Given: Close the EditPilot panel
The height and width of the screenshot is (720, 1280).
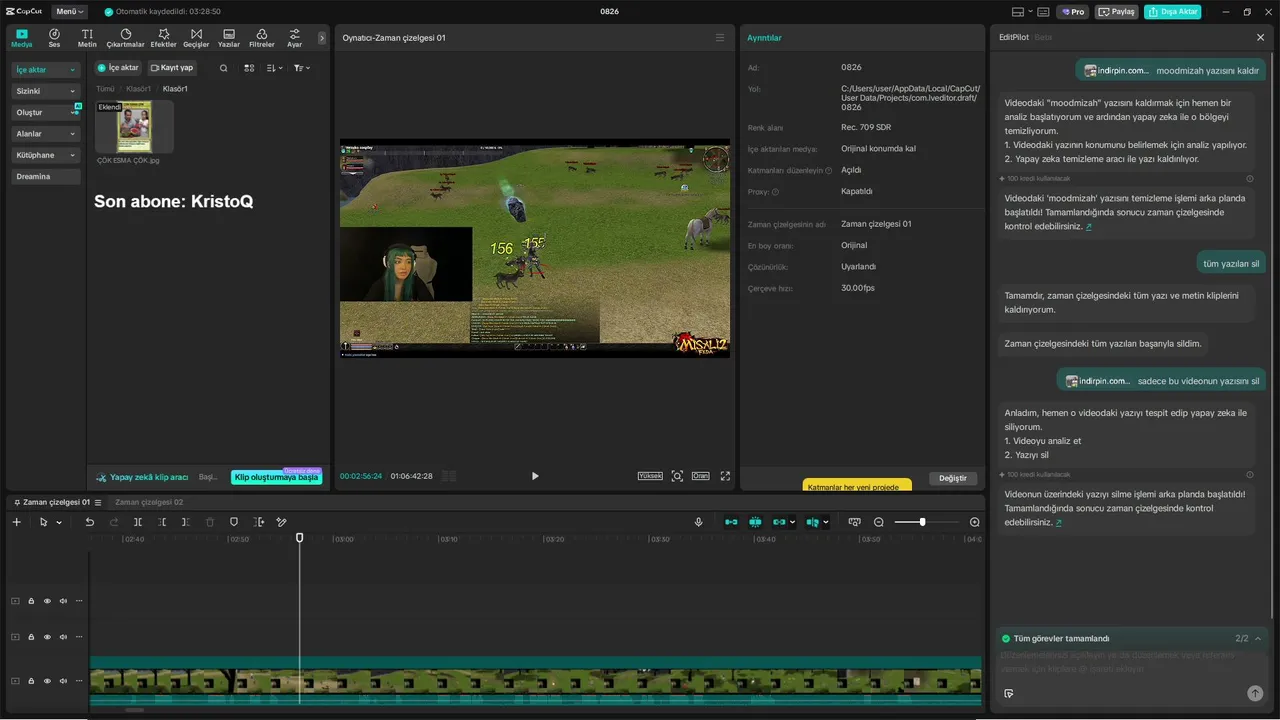Looking at the screenshot, I should (x=1260, y=37).
